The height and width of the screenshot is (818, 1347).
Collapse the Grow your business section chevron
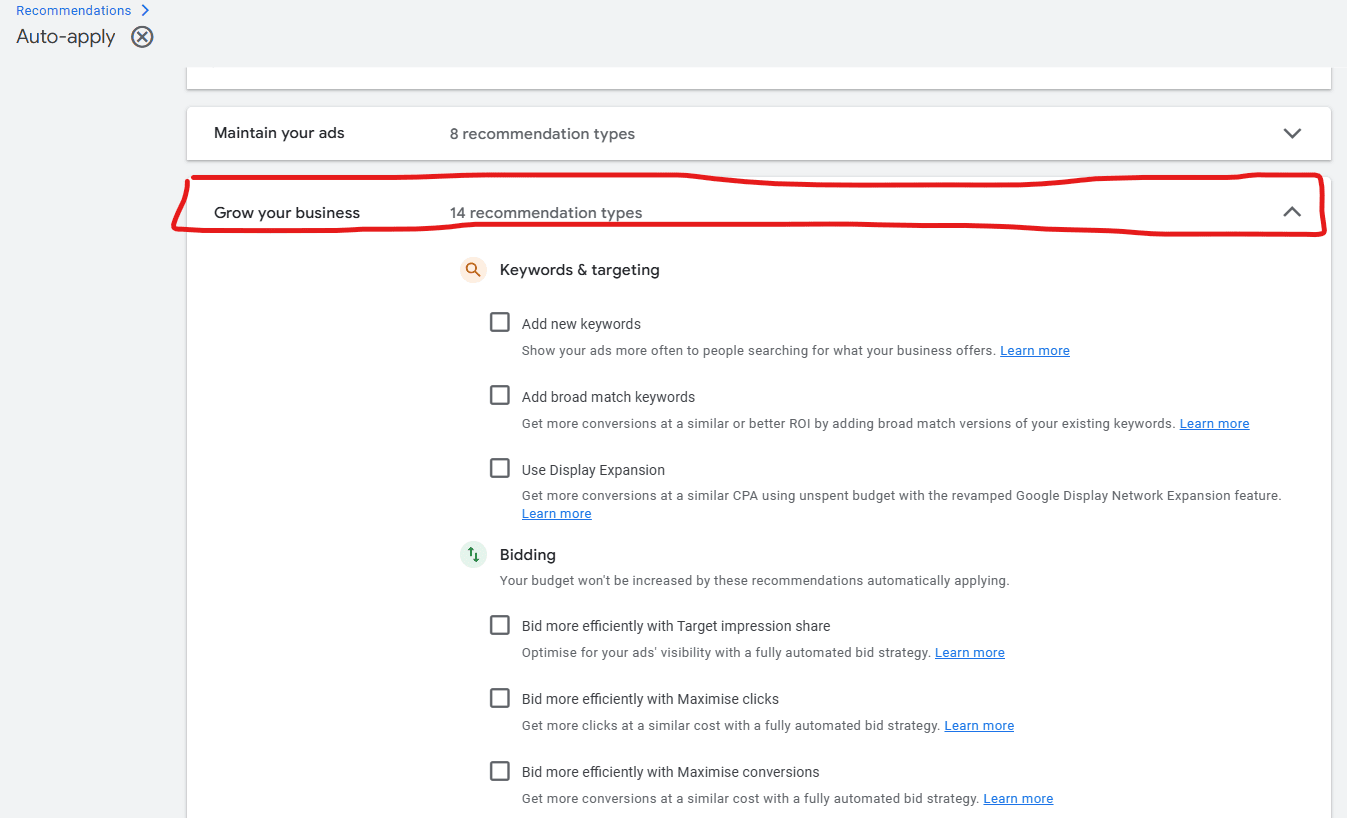click(x=1292, y=212)
